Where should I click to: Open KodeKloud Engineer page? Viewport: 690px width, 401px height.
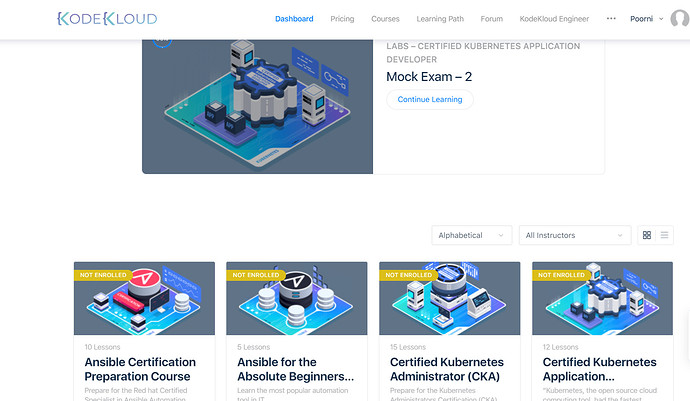point(554,18)
